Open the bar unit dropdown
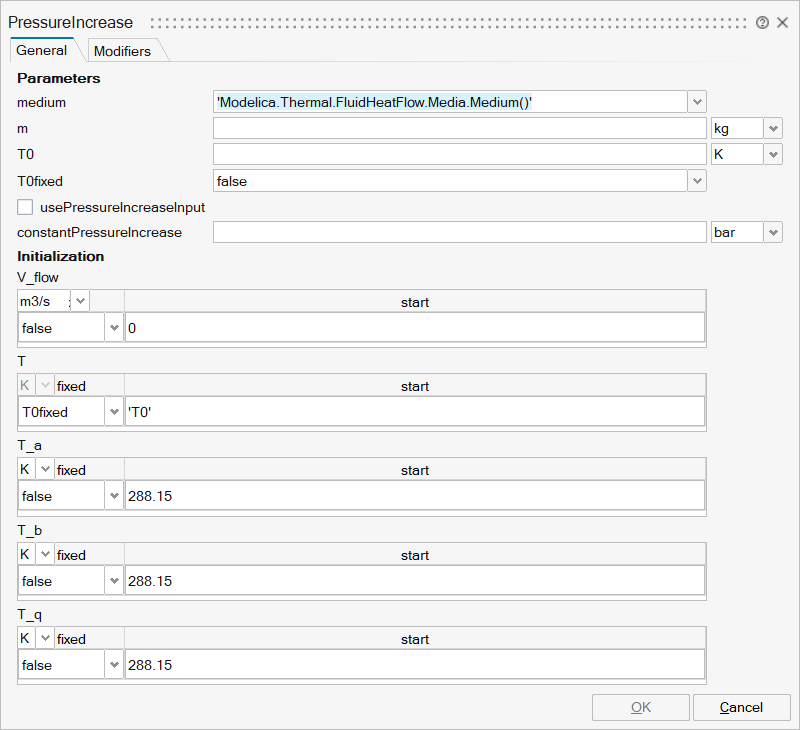Viewport: 800px width, 730px height. [773, 232]
